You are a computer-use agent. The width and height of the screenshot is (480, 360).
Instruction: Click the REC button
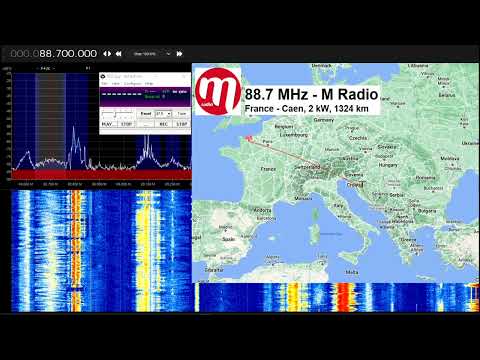(x=164, y=124)
